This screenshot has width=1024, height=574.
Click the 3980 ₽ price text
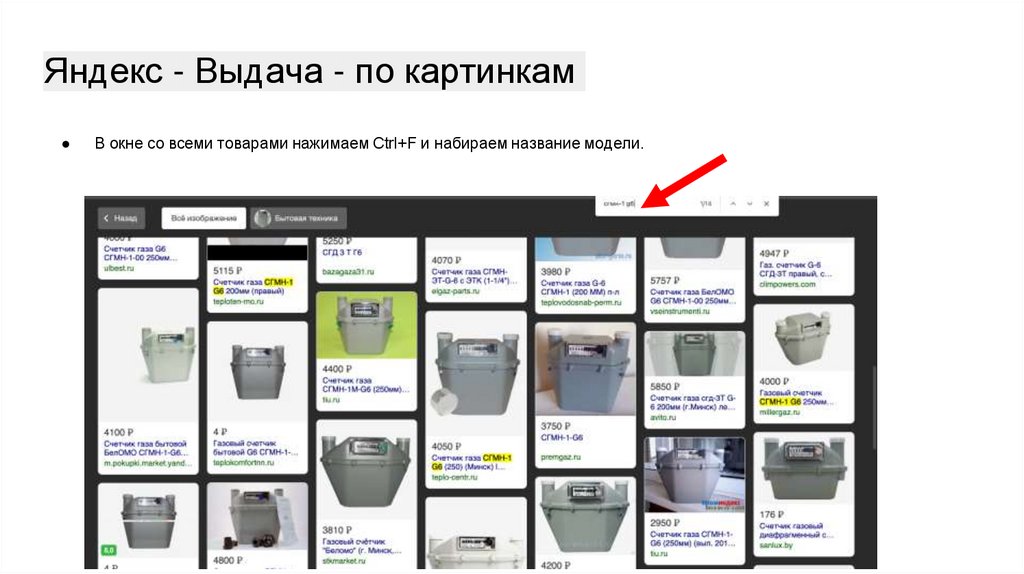point(555,271)
